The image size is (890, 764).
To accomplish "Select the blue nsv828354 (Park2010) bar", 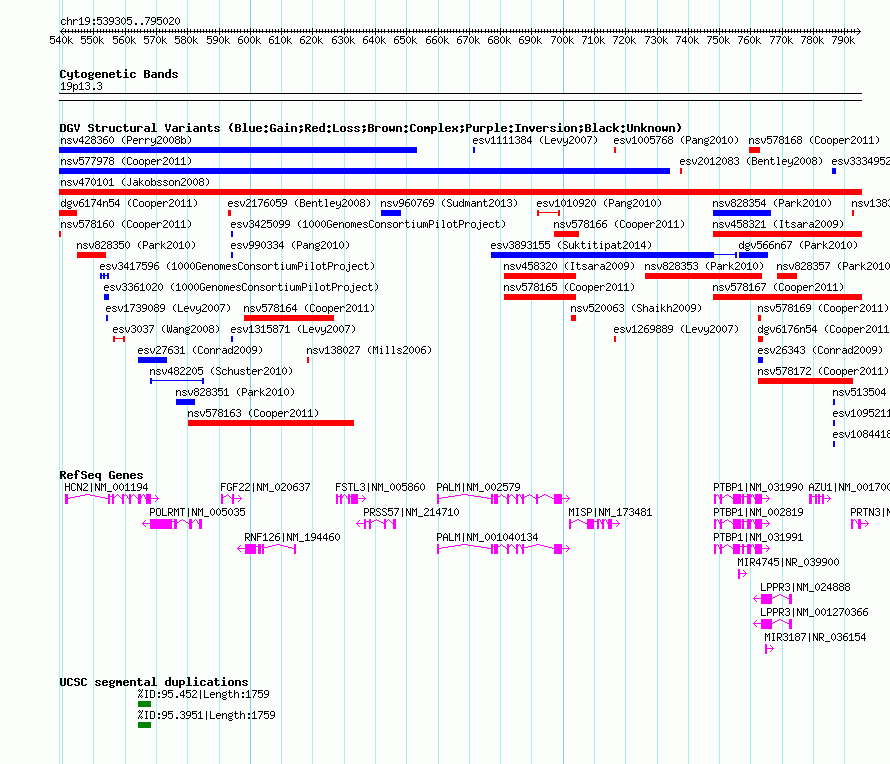I will coord(742,213).
